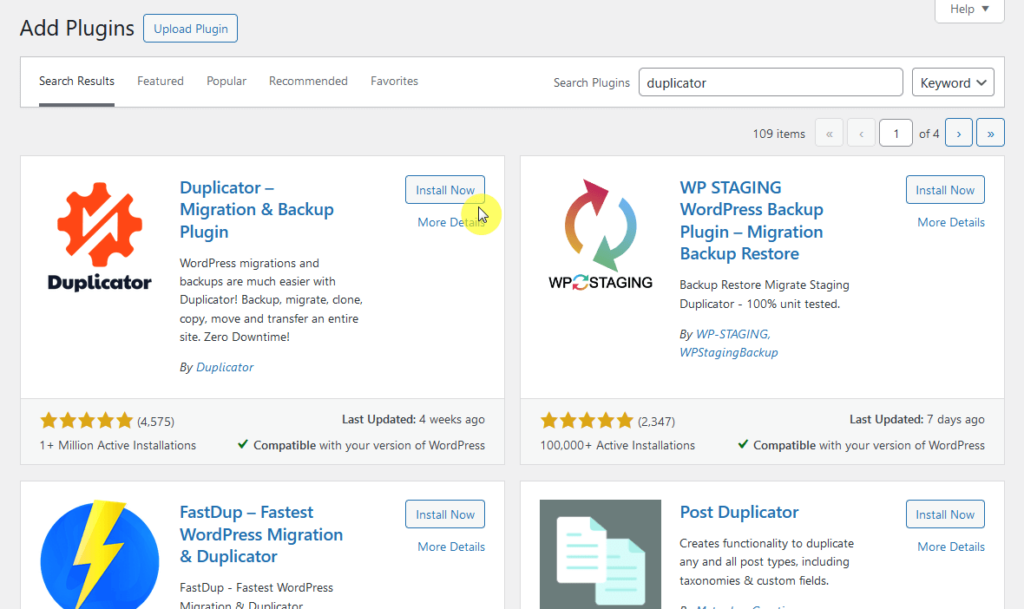Open More Details for WP STAGING
The image size is (1024, 609).
[951, 223]
